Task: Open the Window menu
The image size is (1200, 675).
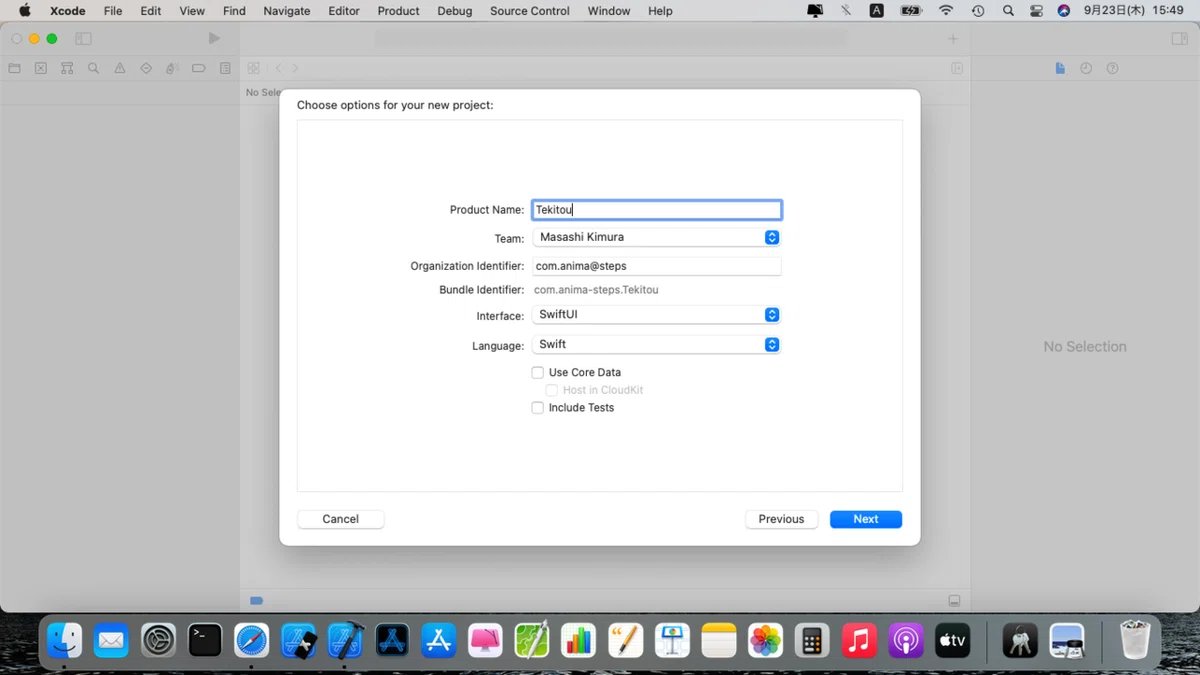Action: click(x=609, y=11)
